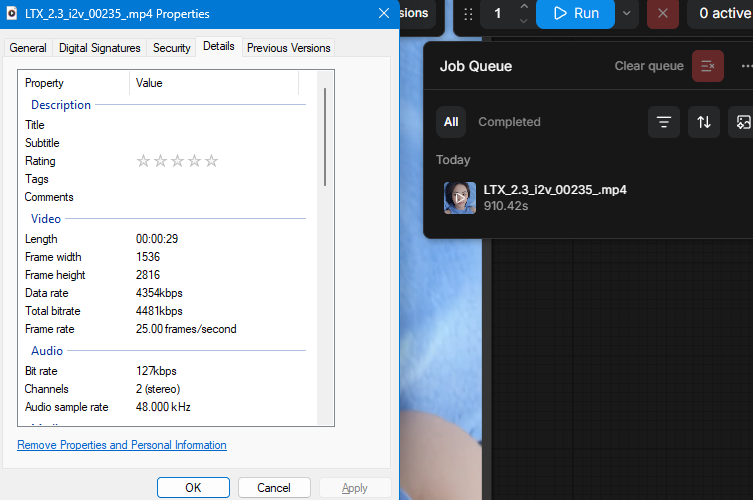The width and height of the screenshot is (753, 500).
Task: Click the Comments property row
Action: [x=165, y=197]
